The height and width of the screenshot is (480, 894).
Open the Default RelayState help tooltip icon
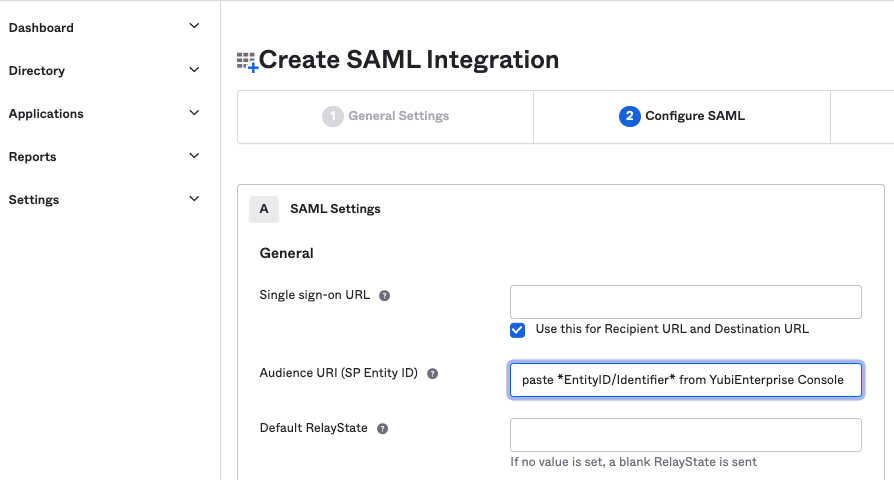[383, 428]
